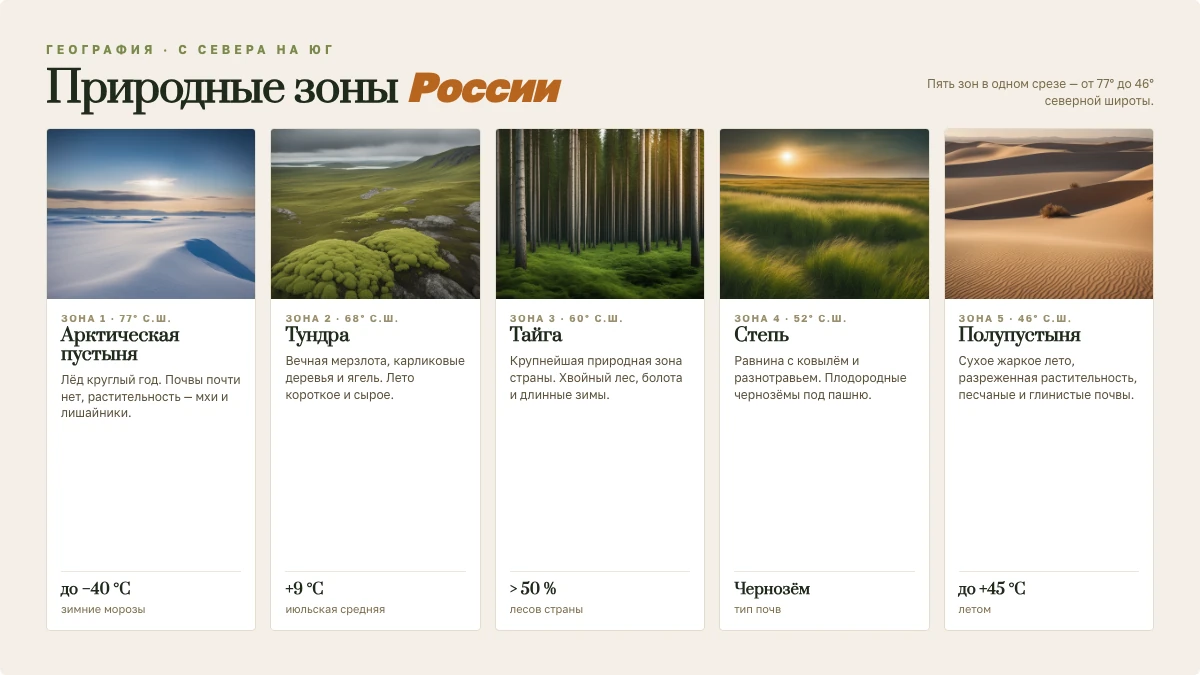Click the 'до +45 °C' summer value
The width and height of the screenshot is (1200, 675).
click(992, 589)
